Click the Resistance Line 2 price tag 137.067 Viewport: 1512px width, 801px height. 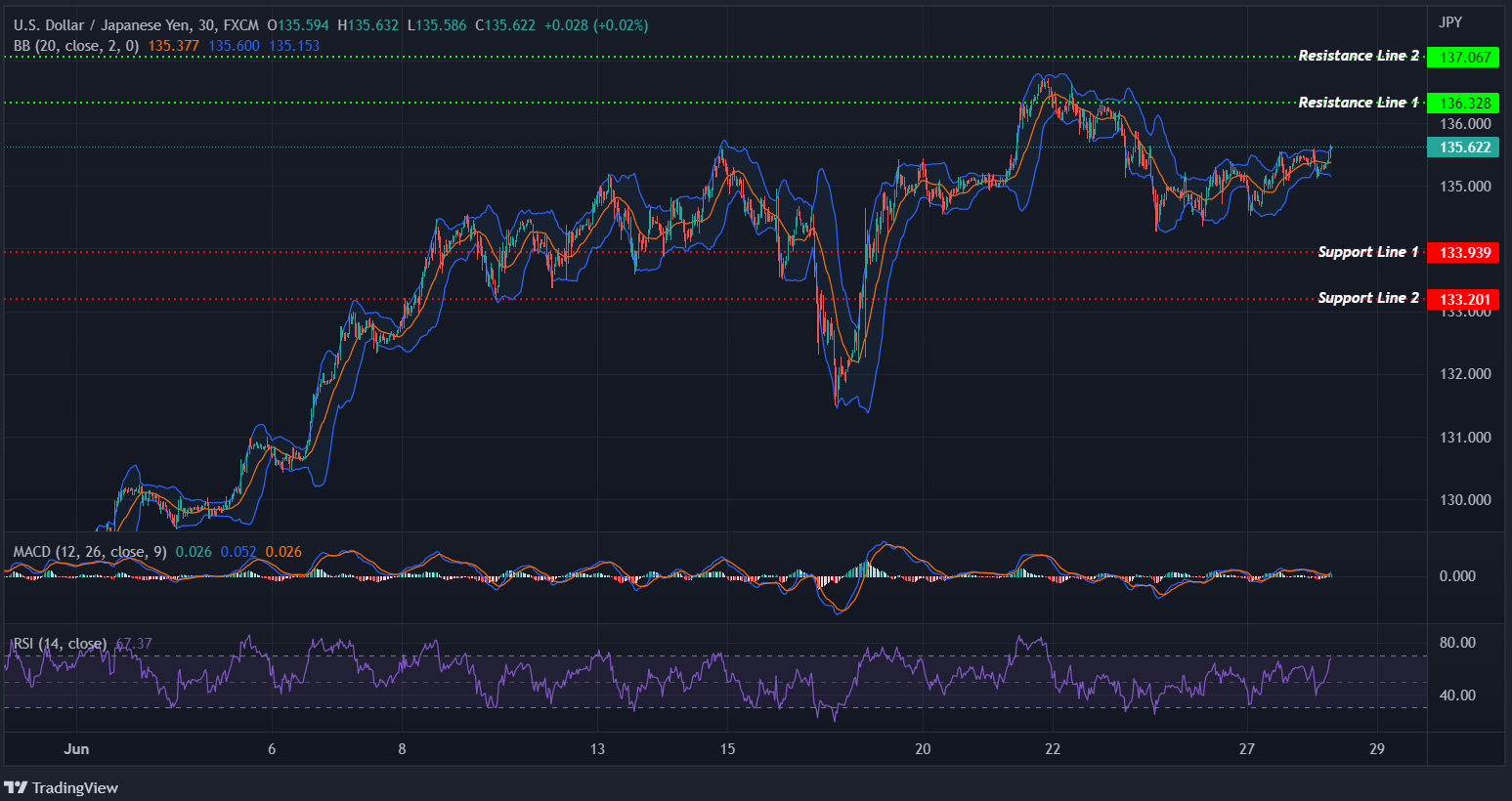(1466, 57)
